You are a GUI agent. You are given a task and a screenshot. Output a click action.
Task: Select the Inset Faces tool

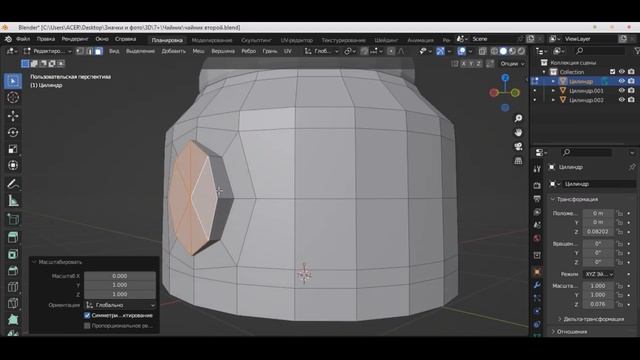[x=13, y=254]
